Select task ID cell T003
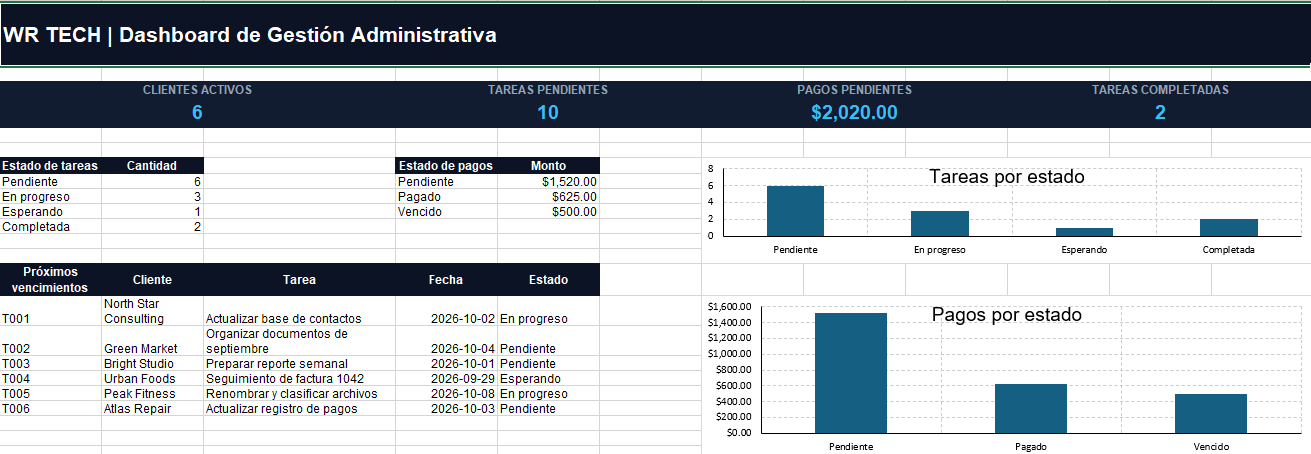This screenshot has height=454, width=1311. (51, 364)
